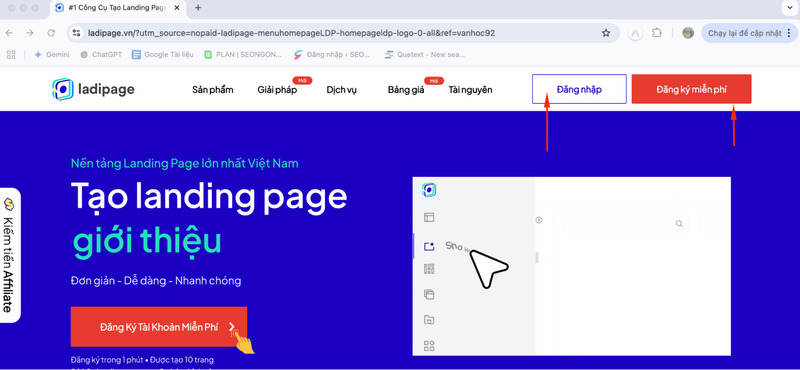Screen dimensions: 800x370
Task: Reload the page with the refresh icon
Action: tap(51, 33)
